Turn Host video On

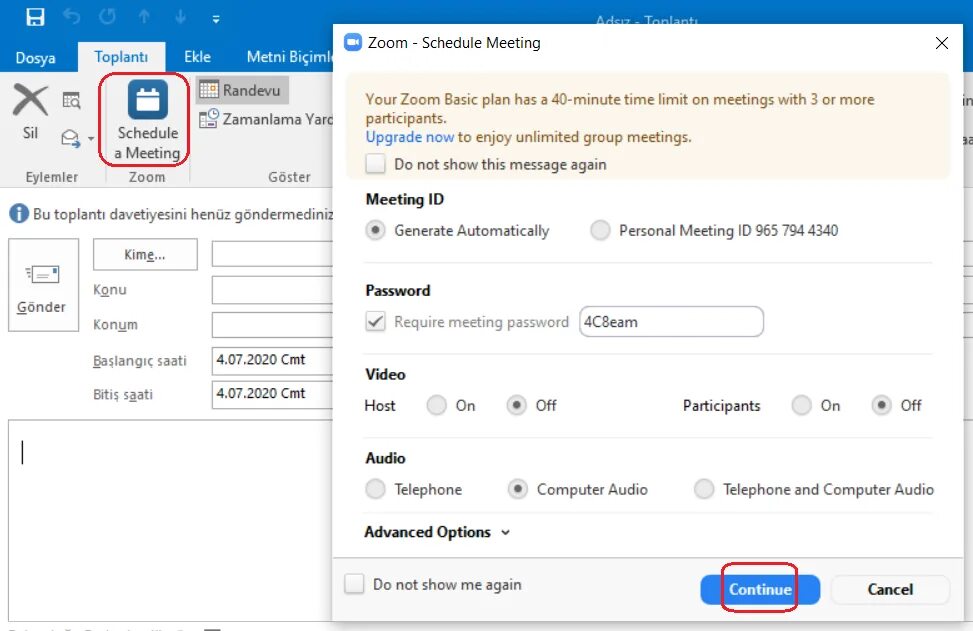pyautogui.click(x=436, y=405)
